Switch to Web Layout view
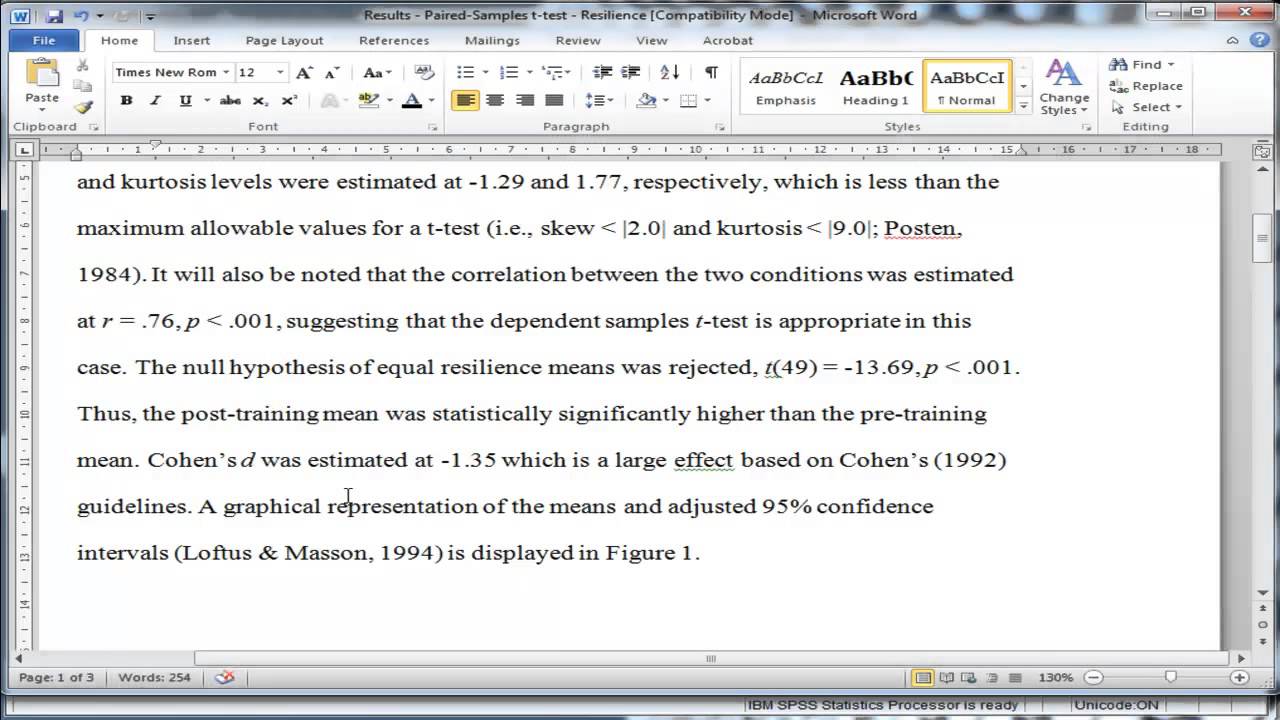 tap(969, 677)
